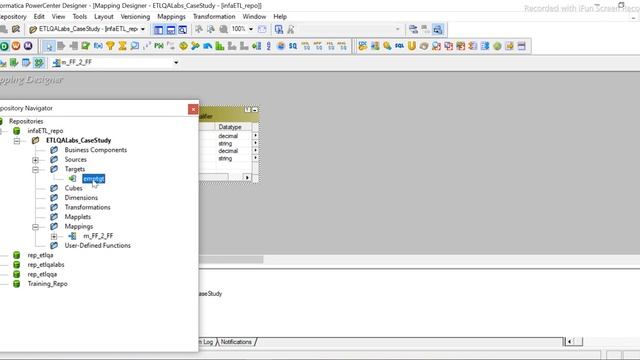Expand the m_FF_2_FF mapping node
This screenshot has height=360, width=640.
click(54, 236)
